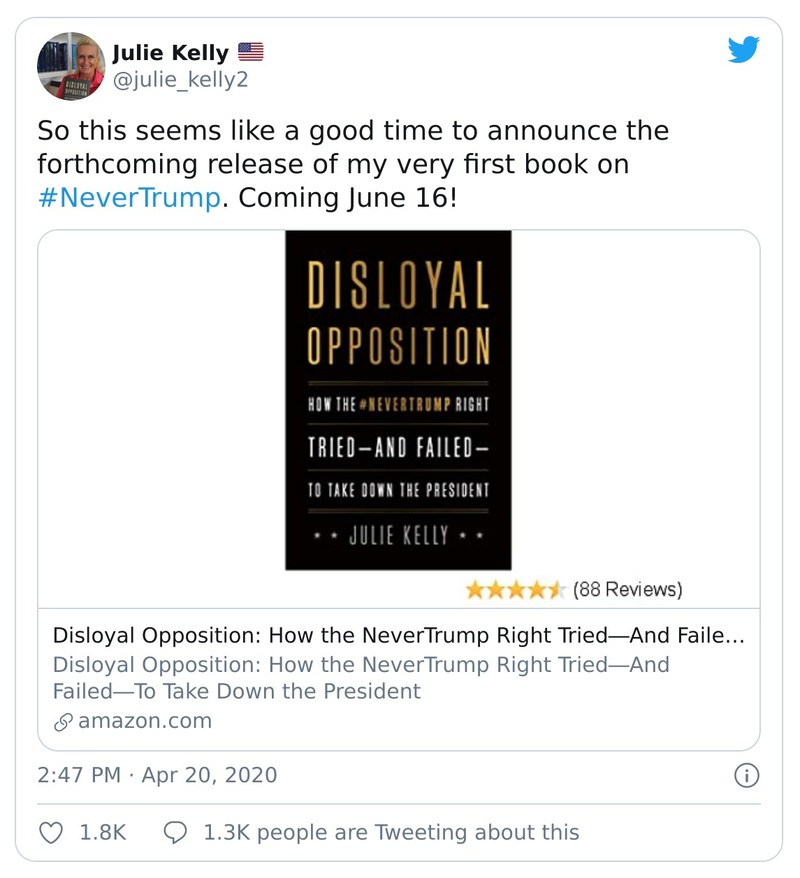Image resolution: width=800 pixels, height=878 pixels.
Task: Open the 2:47 PM · Apr 20, 2020 timestamp
Action: pyautogui.click(x=157, y=775)
